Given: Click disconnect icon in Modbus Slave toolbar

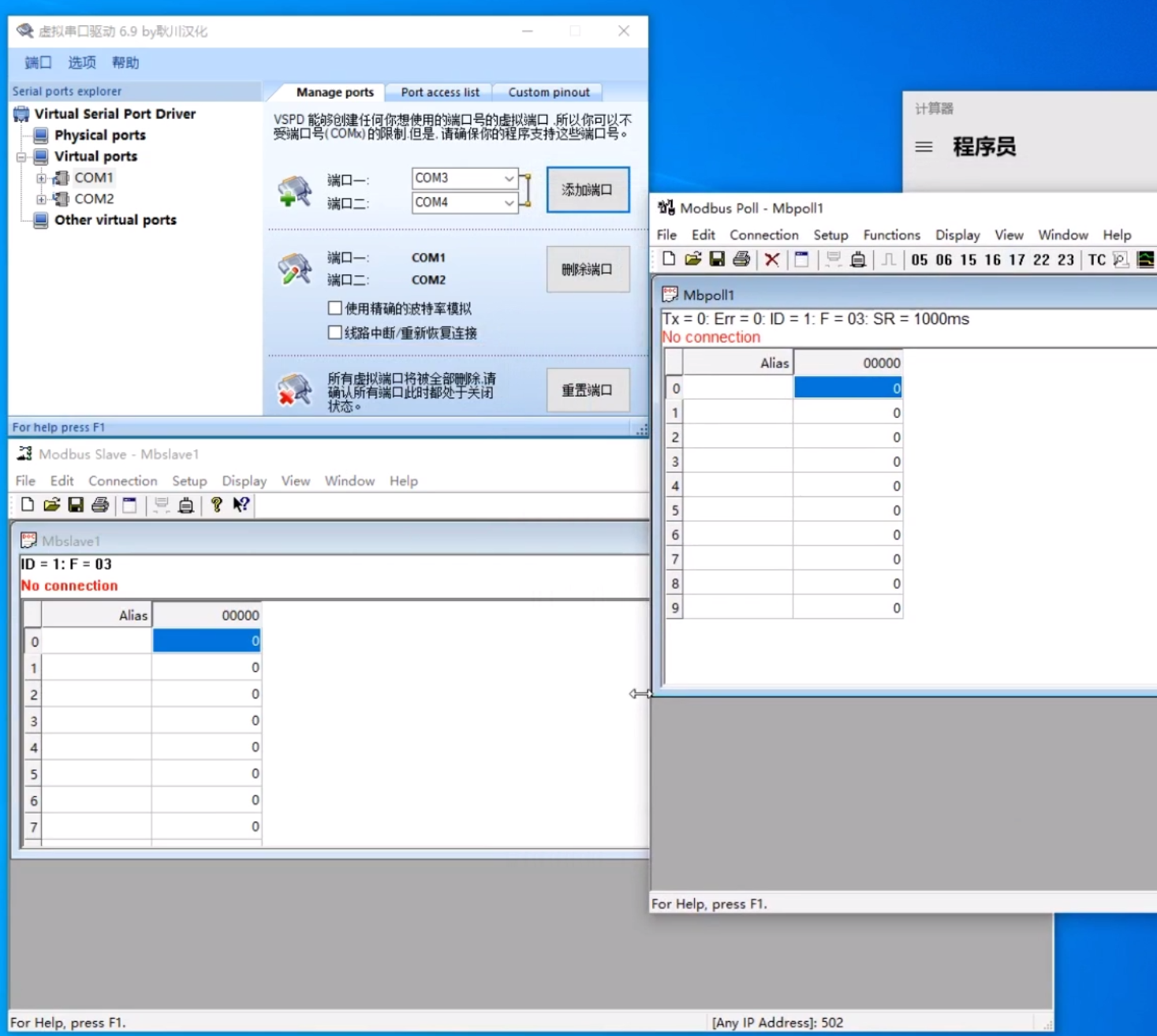Looking at the screenshot, I should tap(186, 505).
